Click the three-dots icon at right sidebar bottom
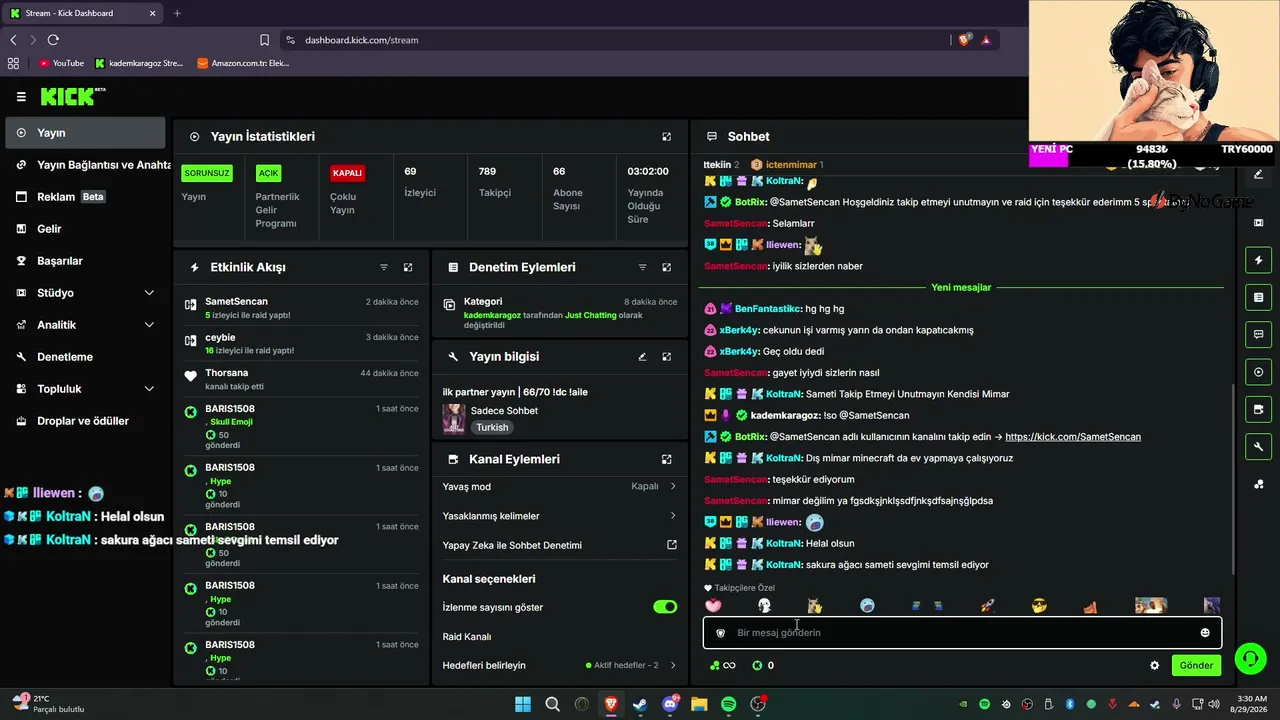This screenshot has height=720, width=1280. 1259,485
